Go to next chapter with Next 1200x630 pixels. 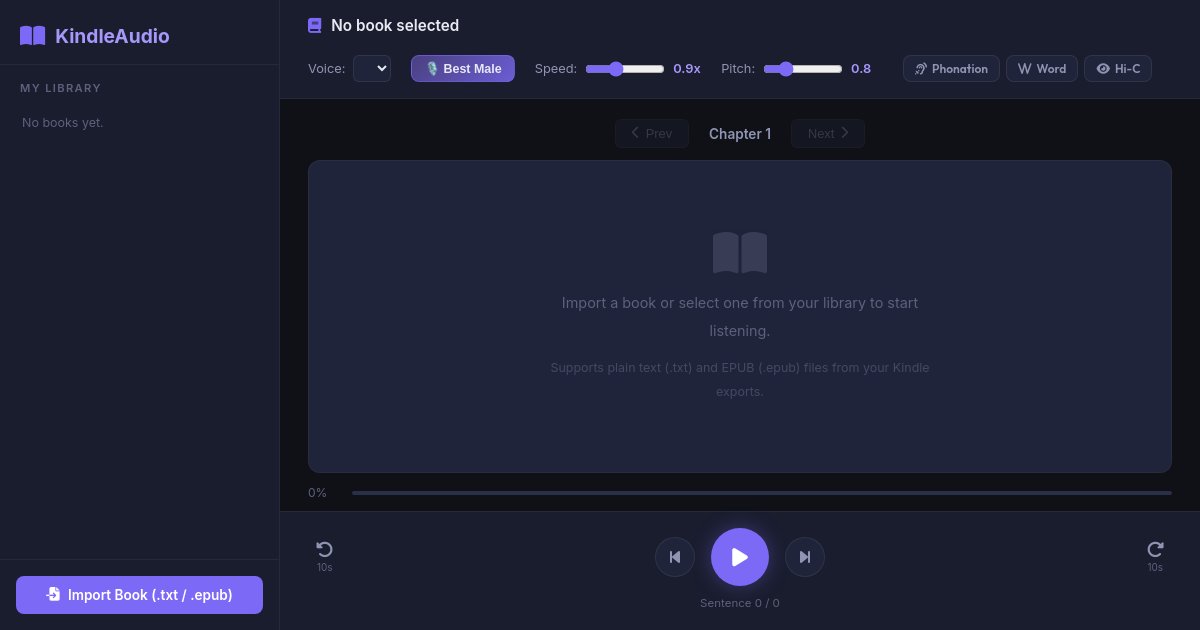tap(828, 133)
